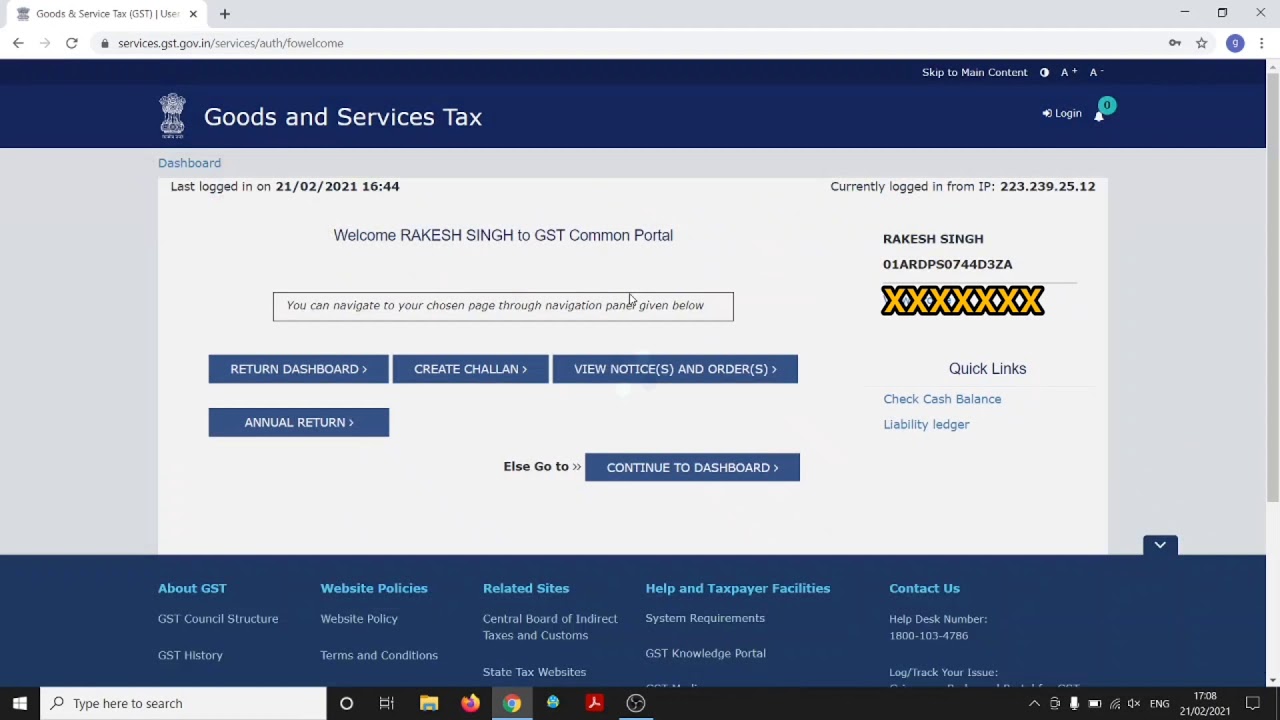Image resolution: width=1280 pixels, height=720 pixels.
Task: Open the Terms and Conditions link
Action: coord(379,655)
